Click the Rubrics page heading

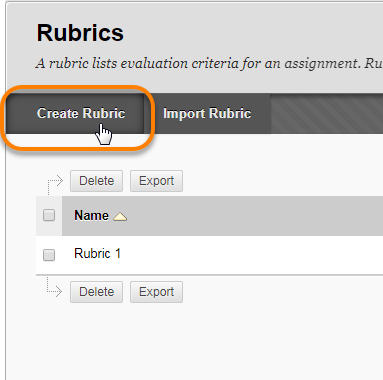[80, 33]
